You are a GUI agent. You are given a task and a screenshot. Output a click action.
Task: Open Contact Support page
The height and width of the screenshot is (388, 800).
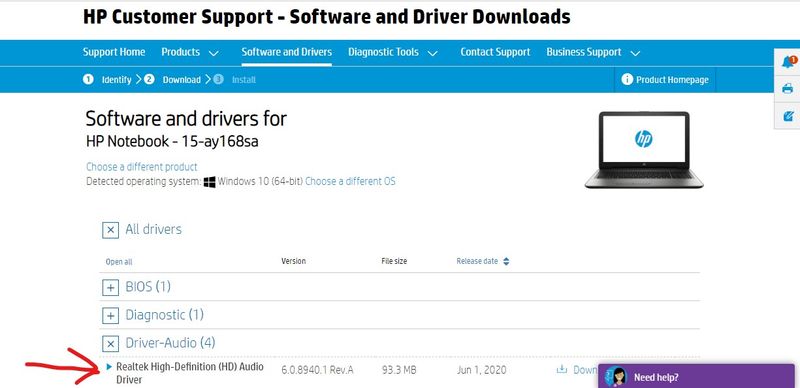click(x=495, y=52)
